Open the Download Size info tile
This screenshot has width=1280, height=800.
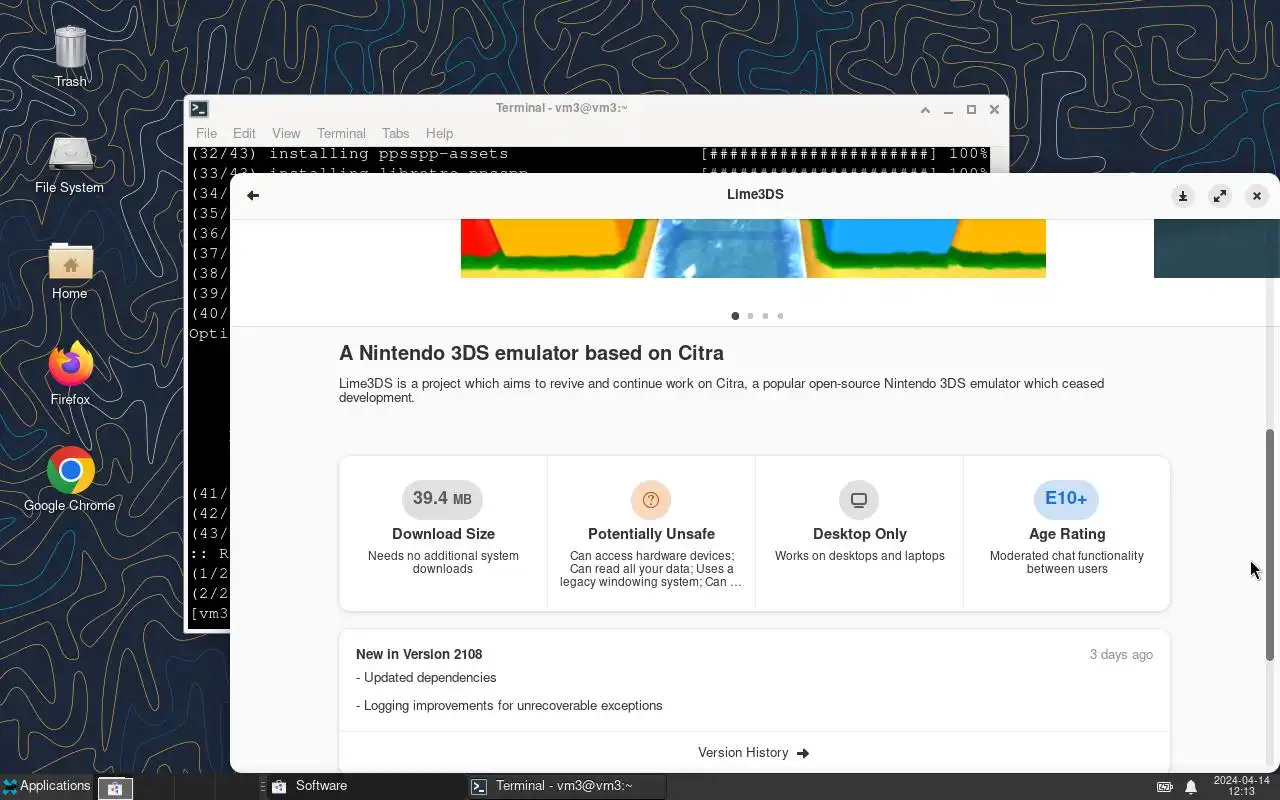click(x=443, y=533)
